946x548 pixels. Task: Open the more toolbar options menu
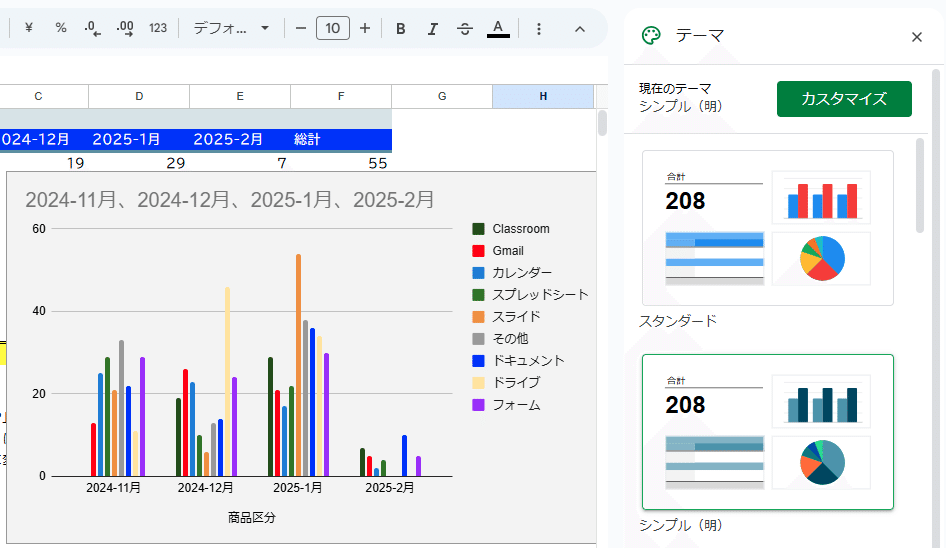coord(539,28)
